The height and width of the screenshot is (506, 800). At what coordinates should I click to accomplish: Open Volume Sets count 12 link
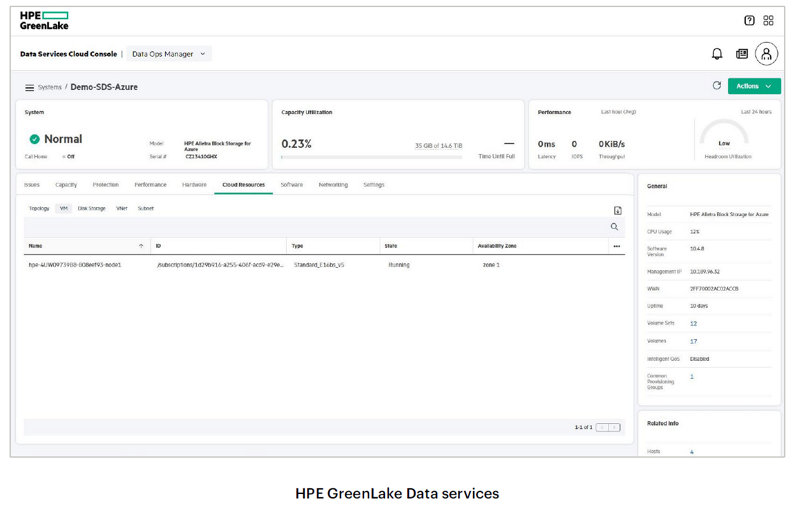click(693, 323)
